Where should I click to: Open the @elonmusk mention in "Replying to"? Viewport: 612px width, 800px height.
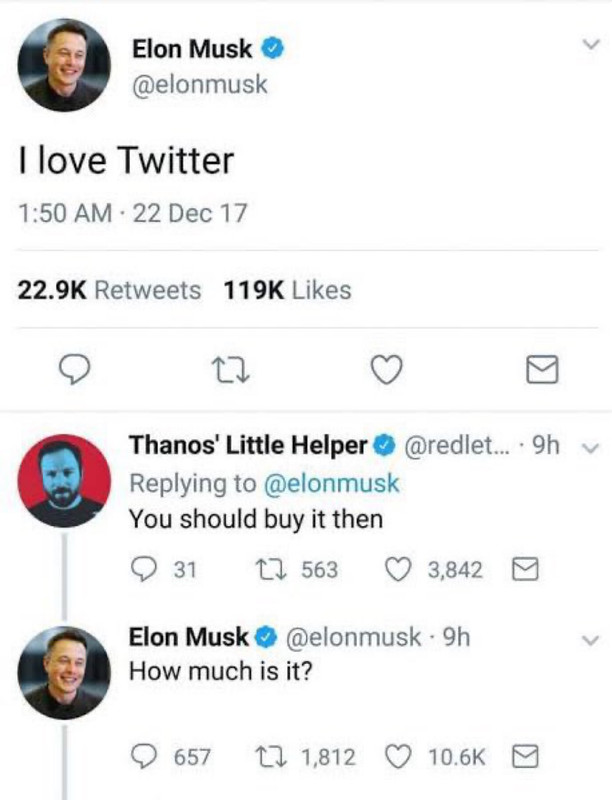click(x=330, y=484)
